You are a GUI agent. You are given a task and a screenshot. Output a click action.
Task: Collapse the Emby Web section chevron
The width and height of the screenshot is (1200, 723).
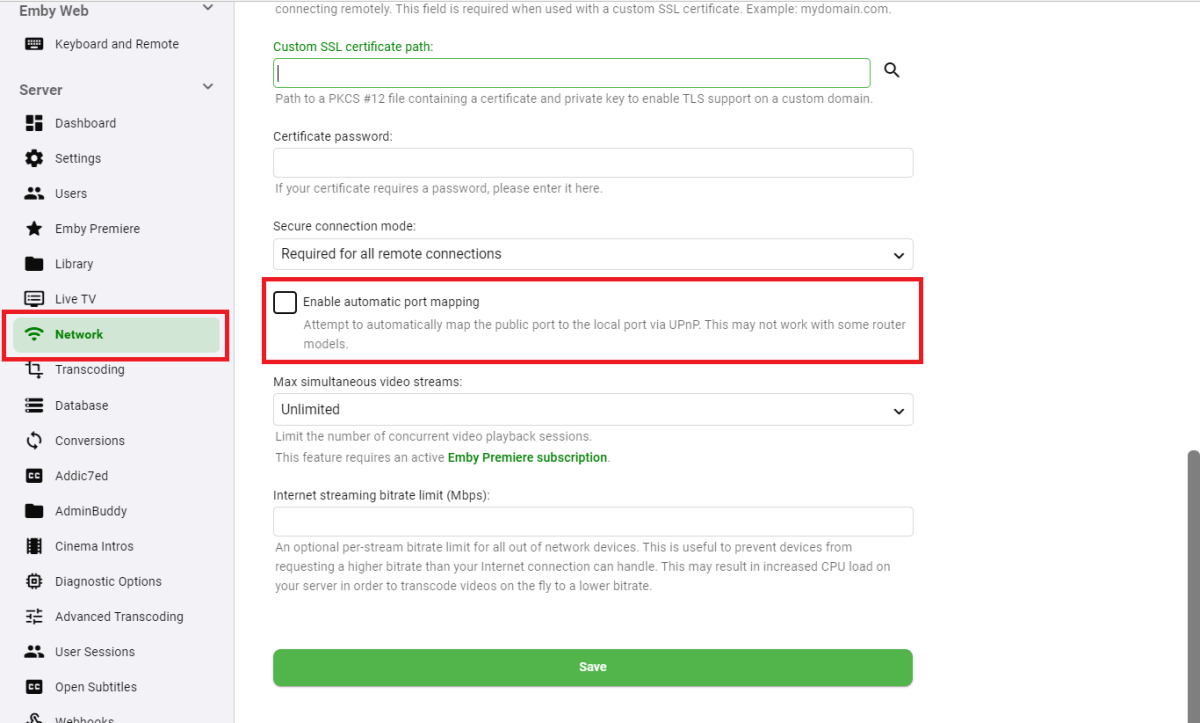point(208,9)
